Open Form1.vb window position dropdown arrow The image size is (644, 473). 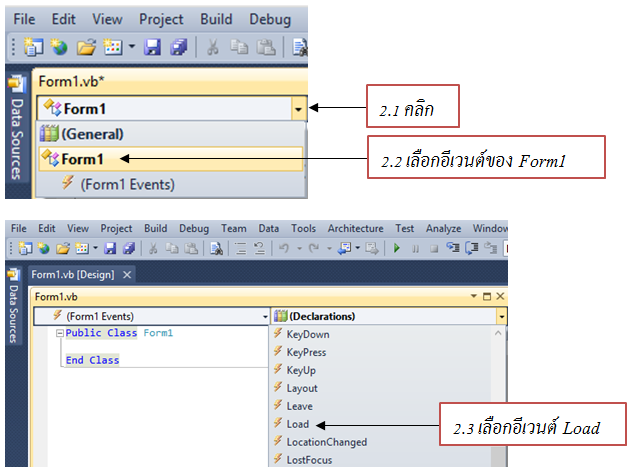474,296
